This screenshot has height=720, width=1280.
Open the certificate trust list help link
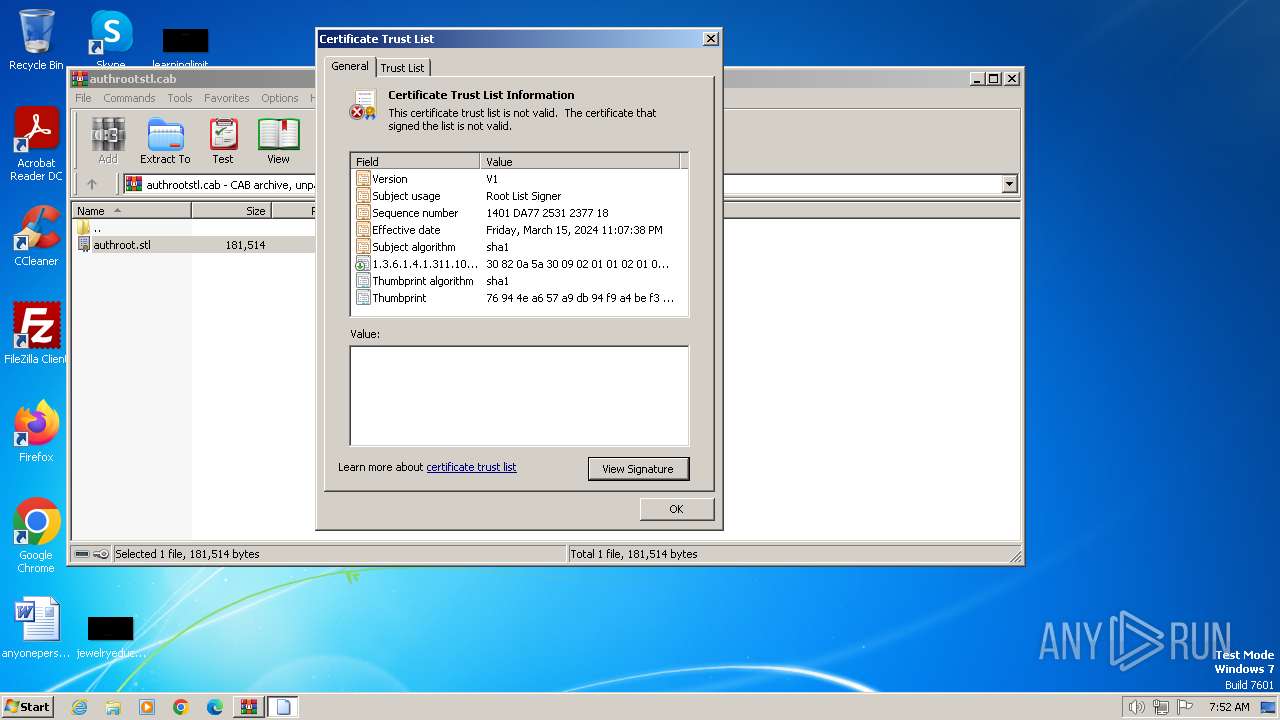(x=471, y=467)
